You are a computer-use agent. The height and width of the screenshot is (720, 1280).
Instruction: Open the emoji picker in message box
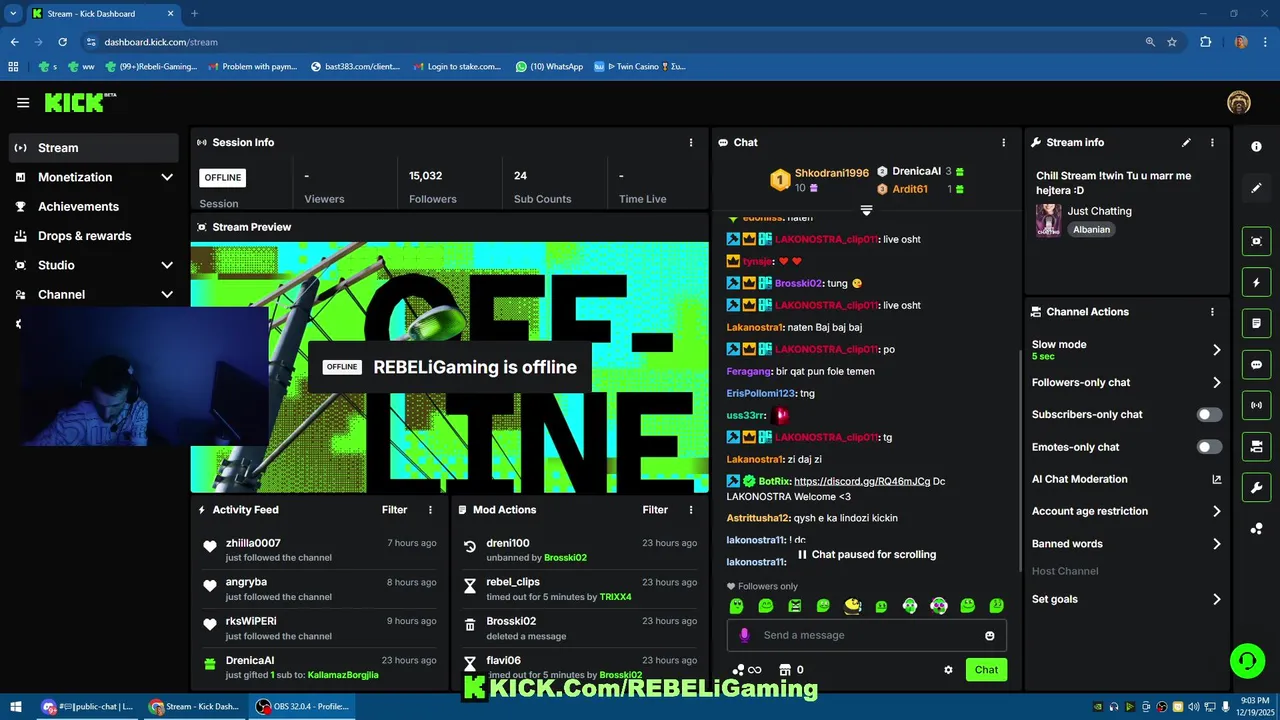990,635
